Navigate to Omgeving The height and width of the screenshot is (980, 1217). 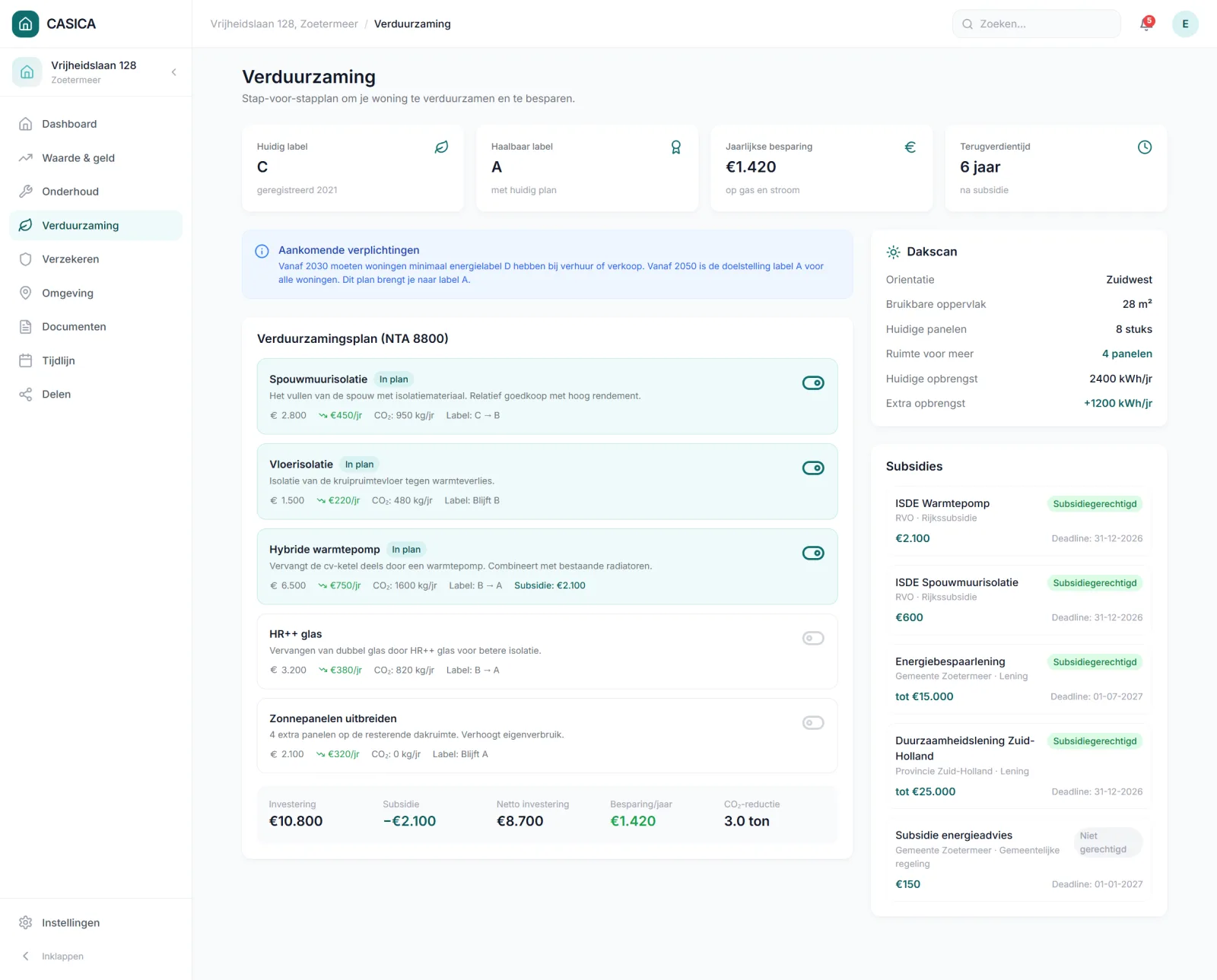click(96, 293)
